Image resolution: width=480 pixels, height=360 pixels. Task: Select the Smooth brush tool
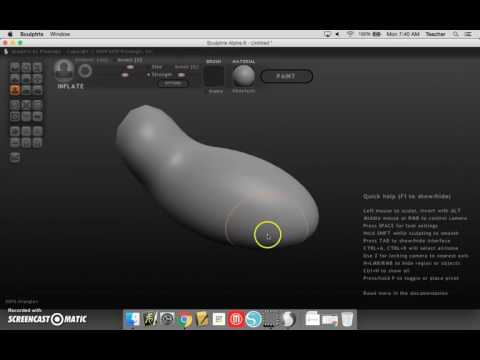37,90
